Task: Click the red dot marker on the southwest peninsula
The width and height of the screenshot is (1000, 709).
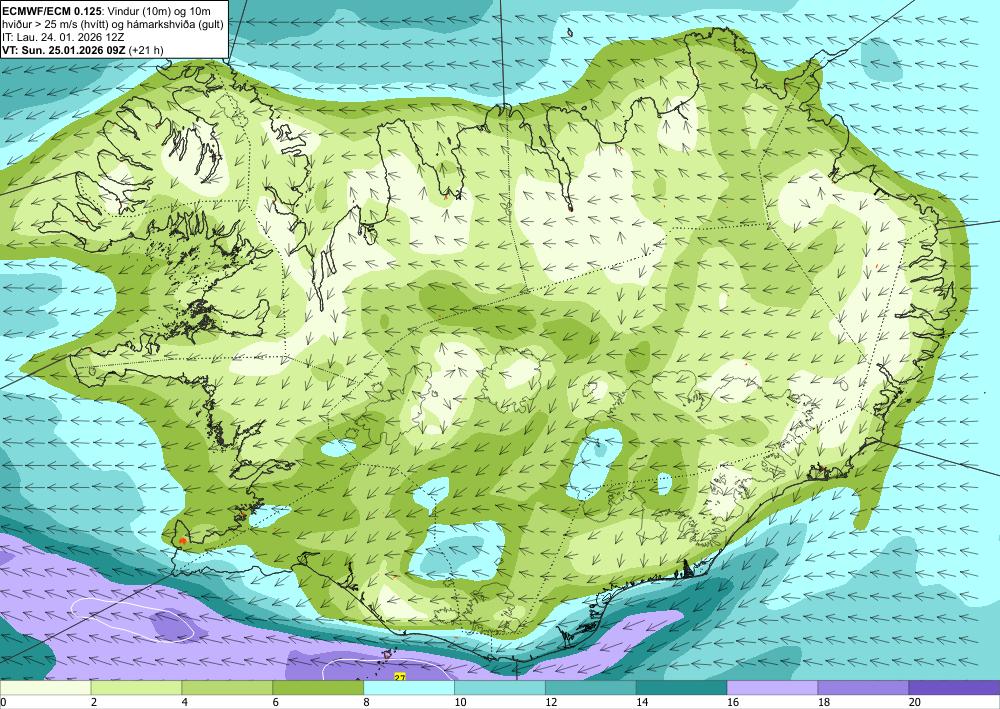Action: click(x=183, y=541)
